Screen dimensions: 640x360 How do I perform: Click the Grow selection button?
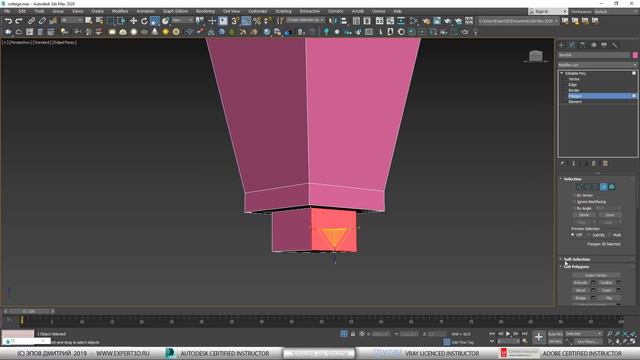[609, 215]
